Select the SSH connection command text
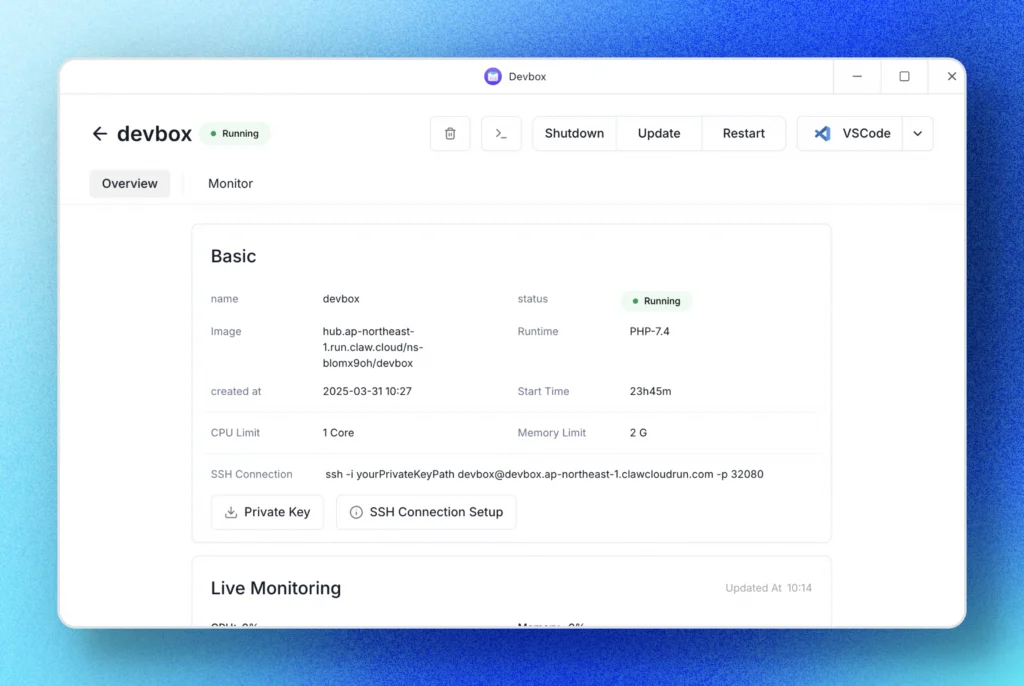 tap(546, 473)
